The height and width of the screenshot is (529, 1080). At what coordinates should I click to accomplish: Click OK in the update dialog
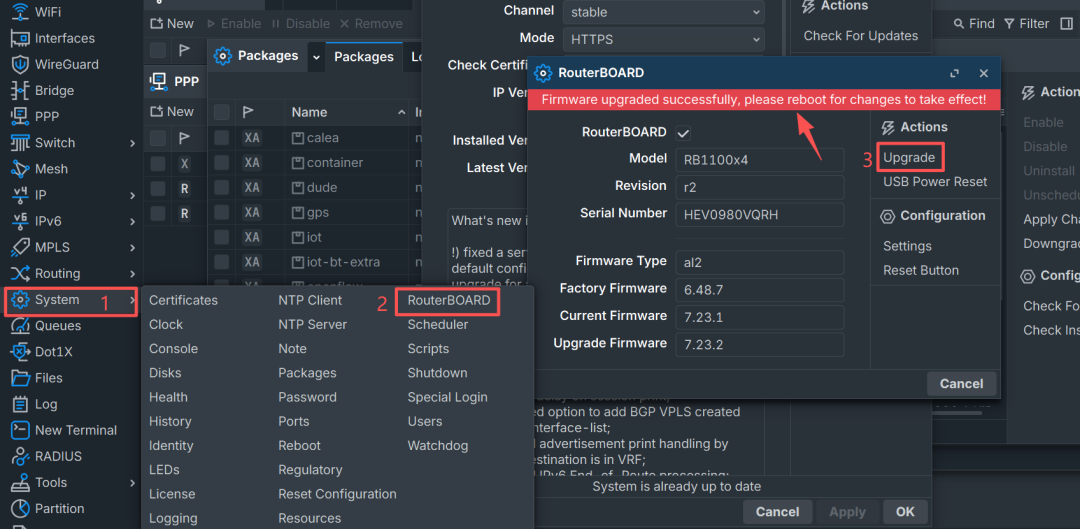pos(905,512)
